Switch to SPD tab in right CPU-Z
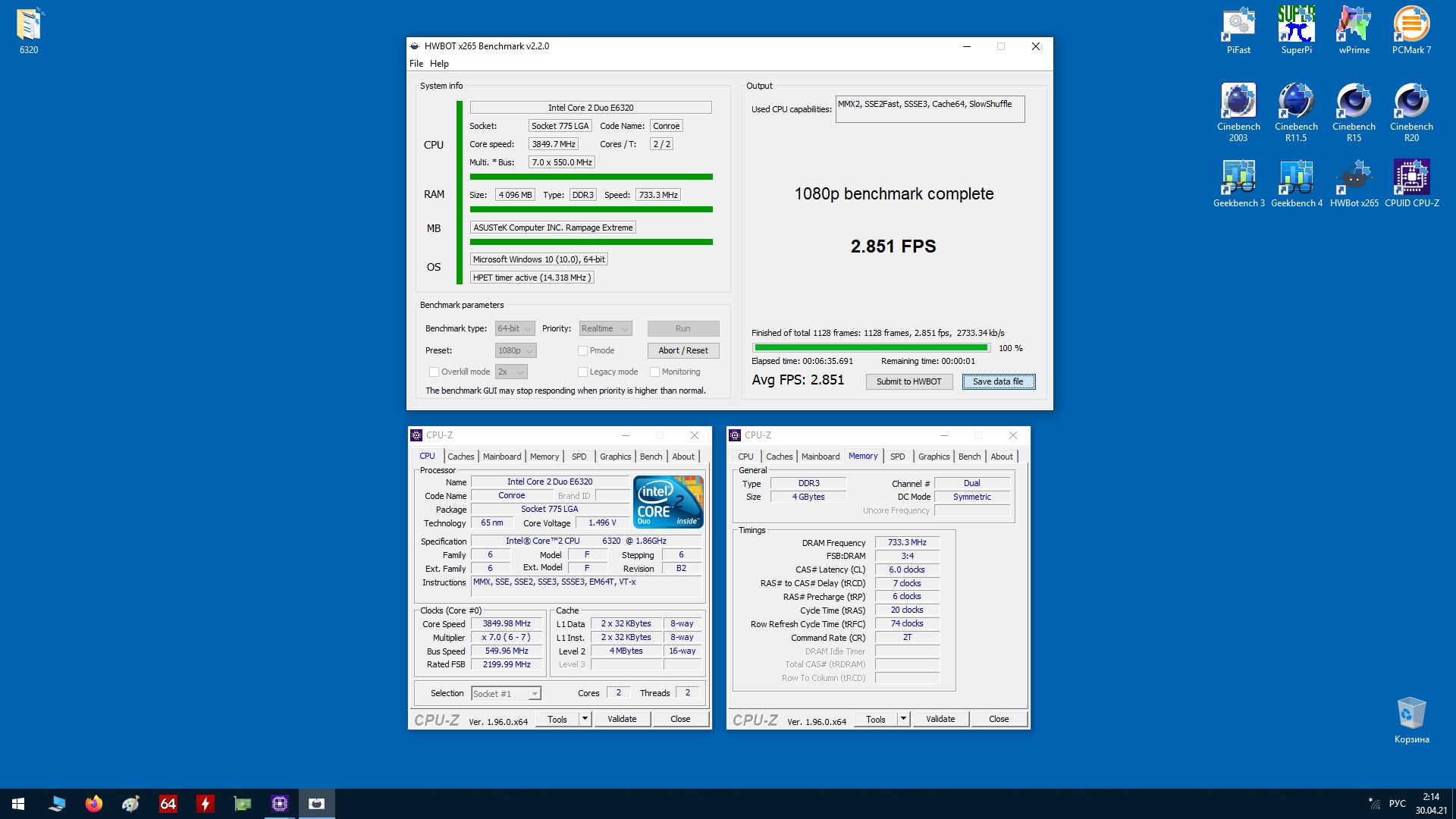The width and height of the screenshot is (1456, 819). [897, 457]
